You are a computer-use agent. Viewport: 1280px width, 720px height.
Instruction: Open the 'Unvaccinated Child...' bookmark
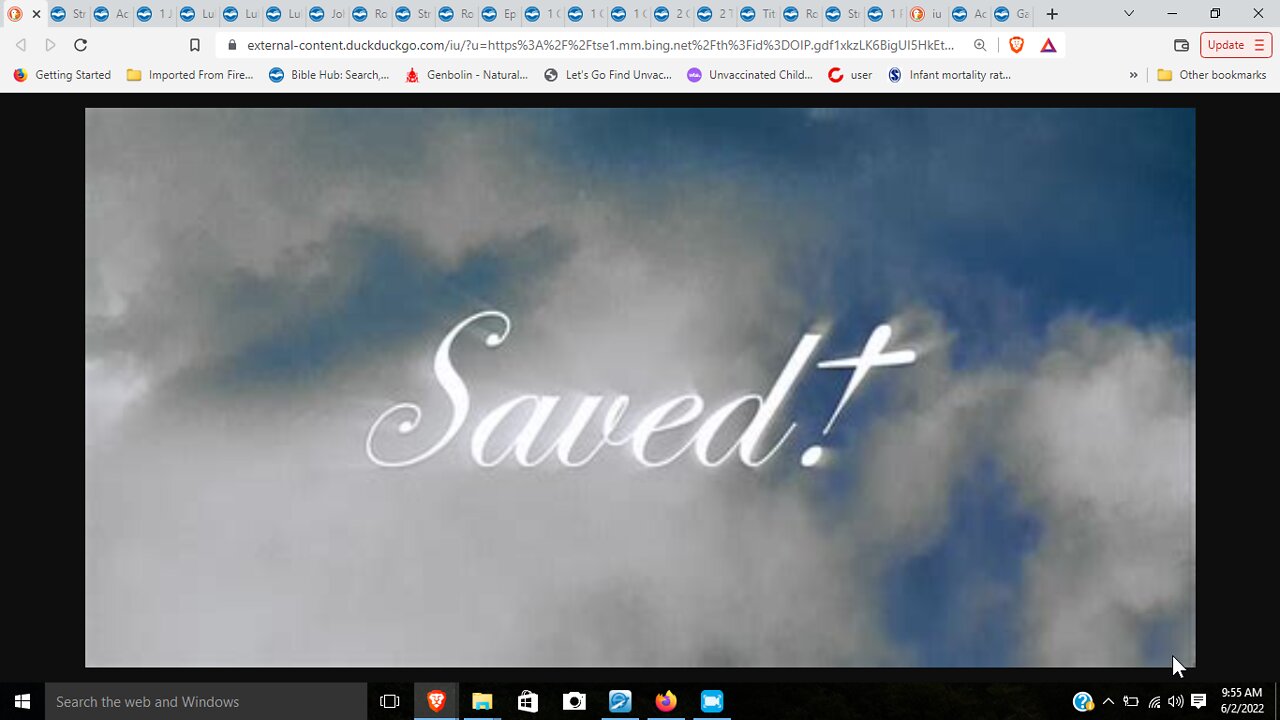(x=750, y=75)
